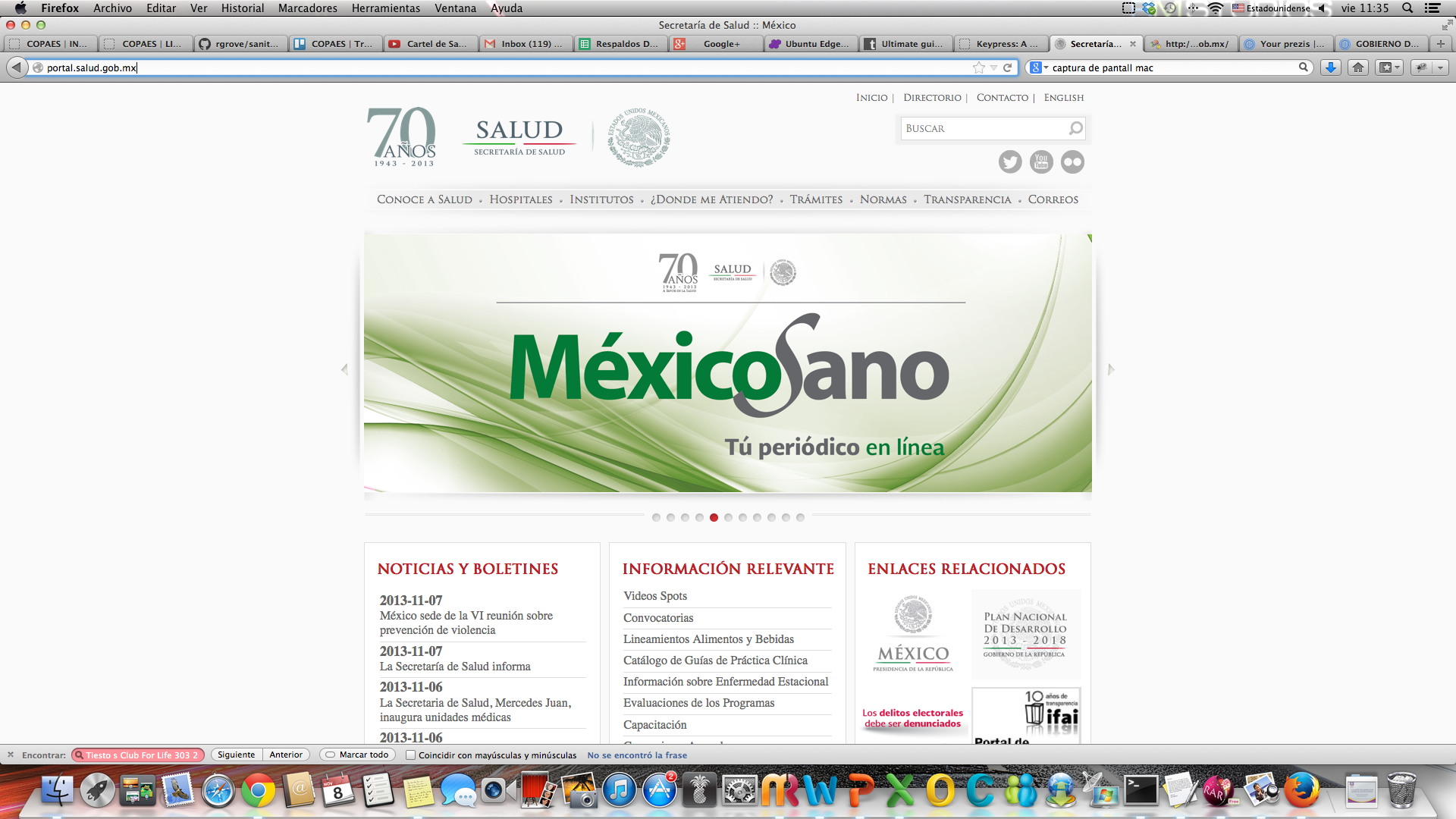Screen dimensions: 1456x819
Task: Open the bookmarks menu button in toolbar
Action: coord(1389,67)
